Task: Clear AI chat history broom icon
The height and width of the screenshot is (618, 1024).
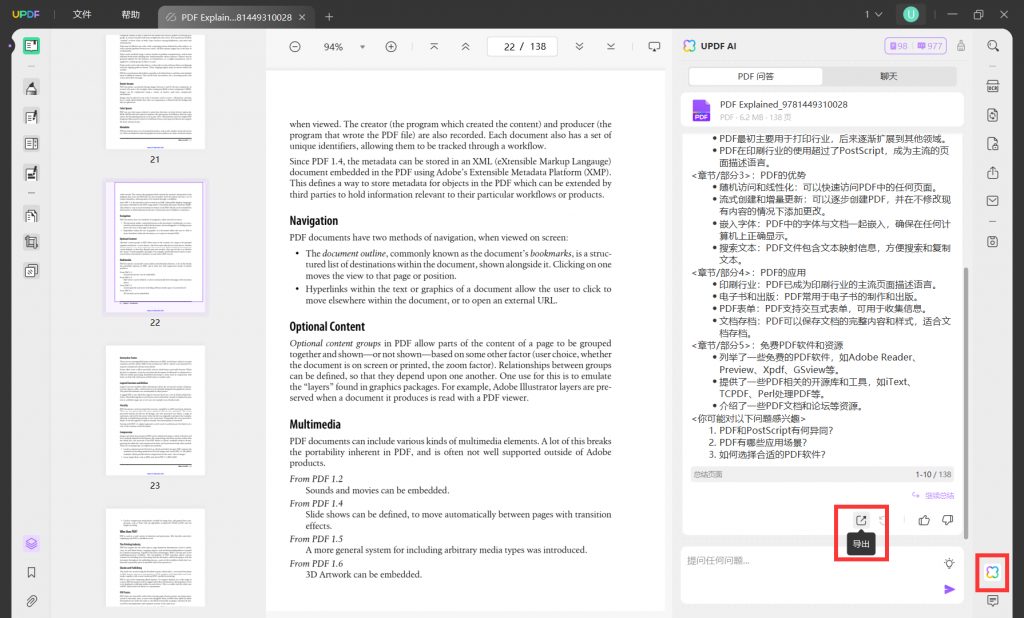Action: click(x=961, y=46)
